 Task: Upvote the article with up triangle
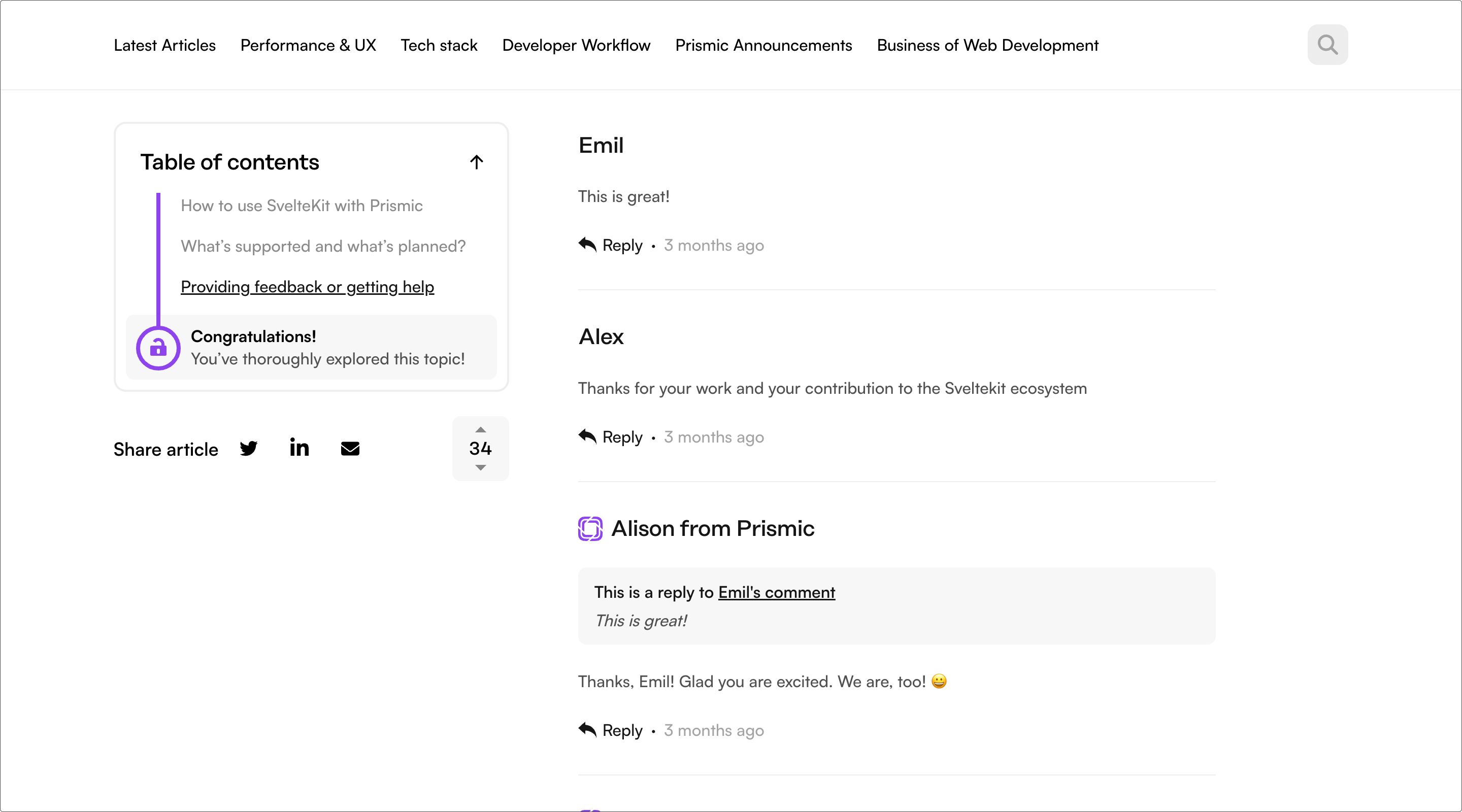click(x=480, y=429)
